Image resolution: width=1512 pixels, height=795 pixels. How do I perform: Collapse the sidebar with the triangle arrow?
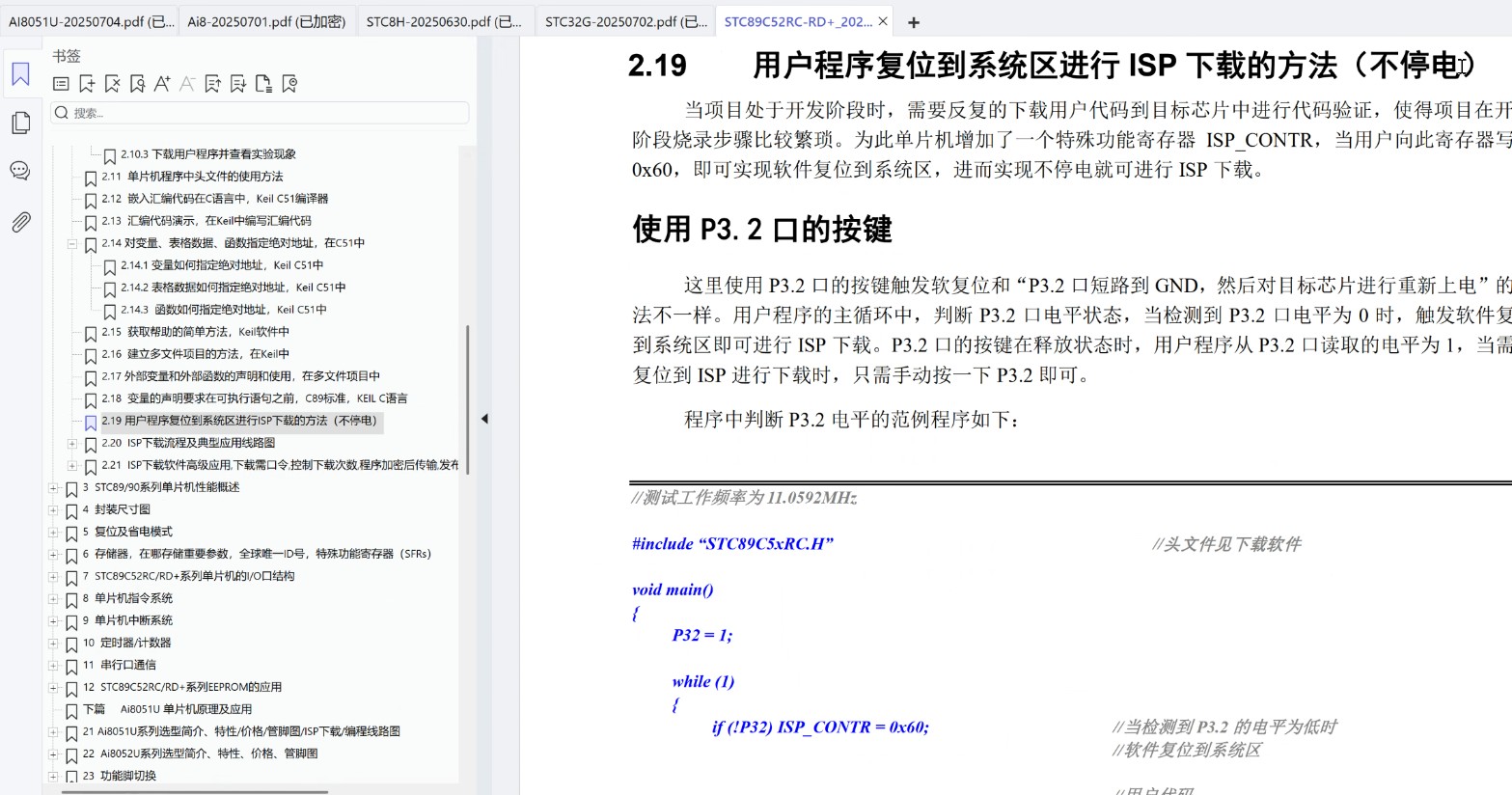[484, 419]
